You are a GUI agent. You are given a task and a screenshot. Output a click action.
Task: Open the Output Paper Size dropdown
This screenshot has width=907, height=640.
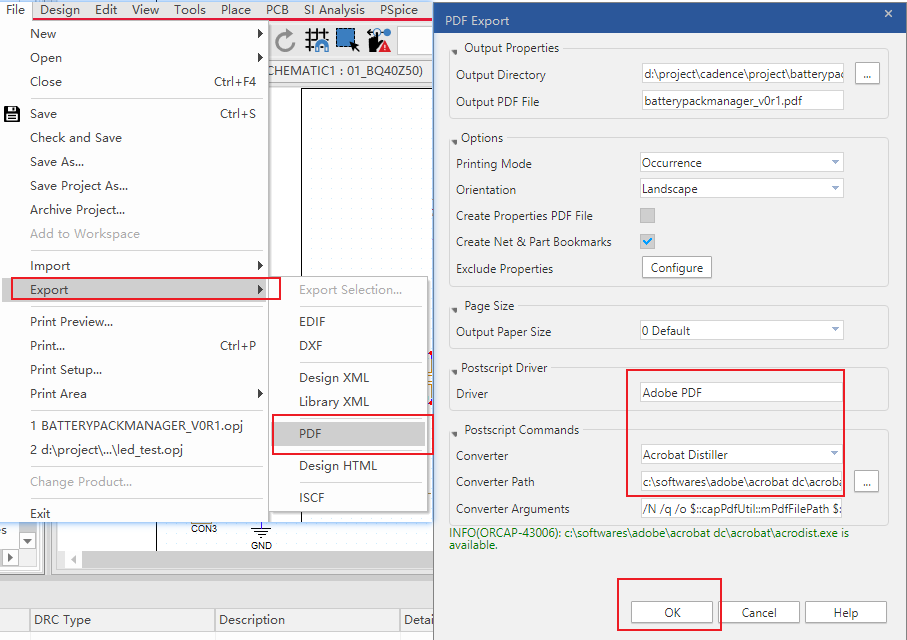pos(742,330)
